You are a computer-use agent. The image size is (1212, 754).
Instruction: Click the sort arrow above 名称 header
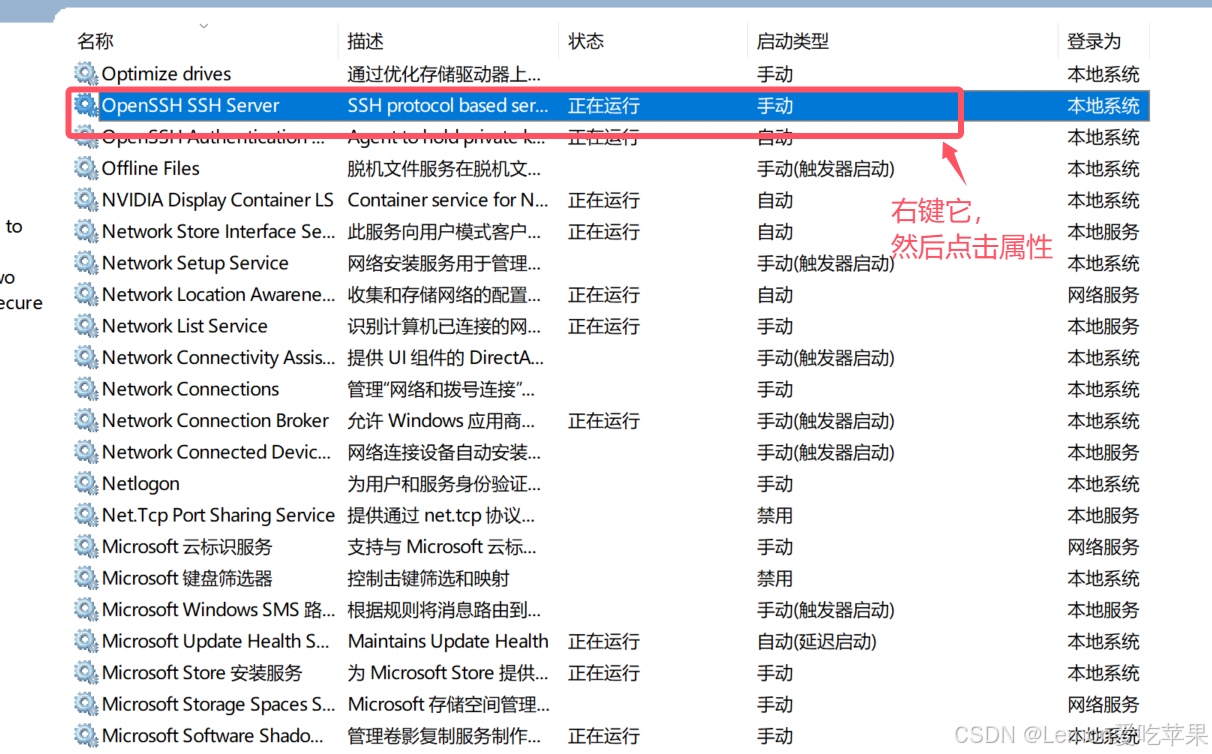click(204, 25)
